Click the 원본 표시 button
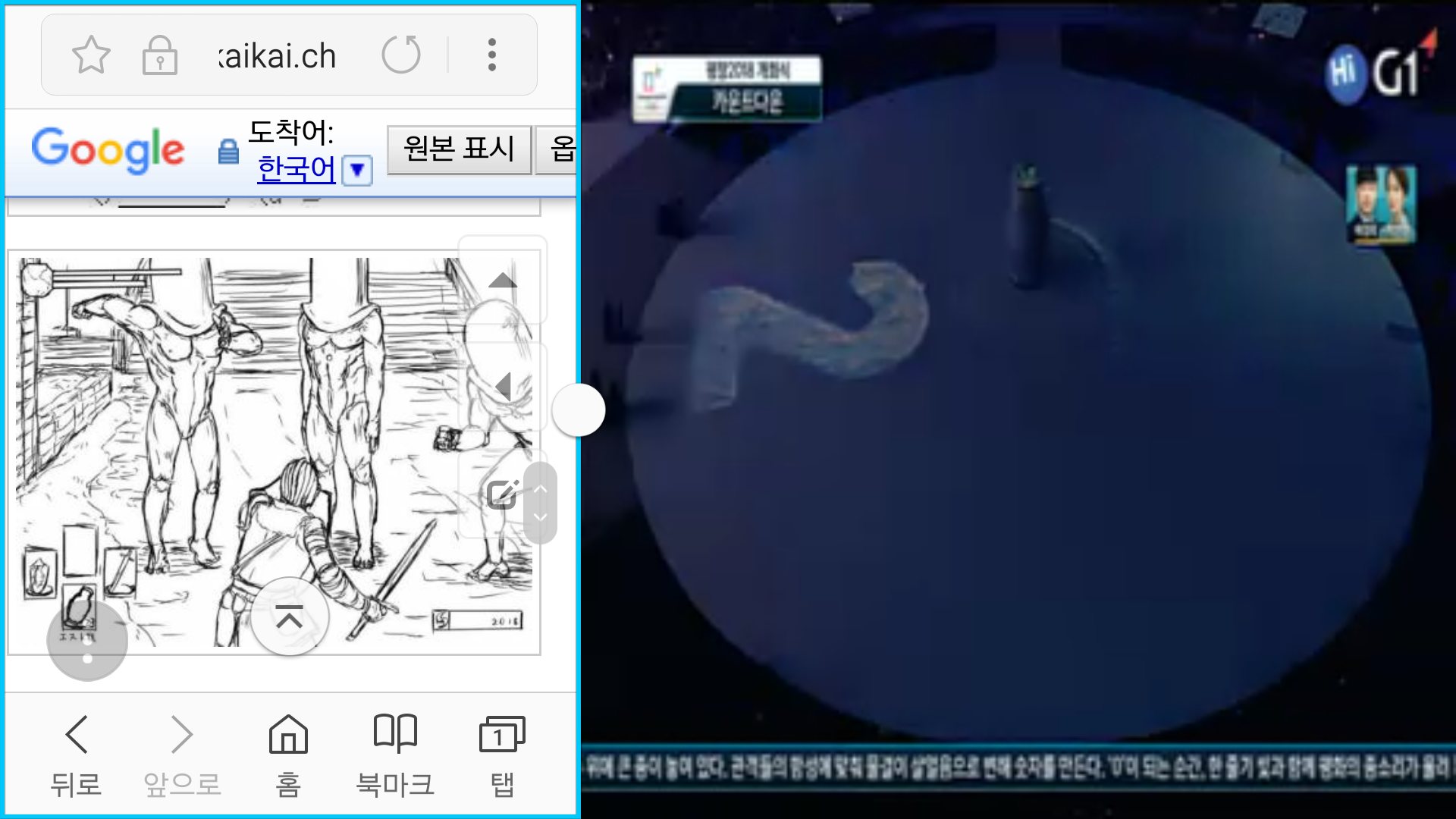Viewport: 1456px width, 819px height. click(459, 149)
